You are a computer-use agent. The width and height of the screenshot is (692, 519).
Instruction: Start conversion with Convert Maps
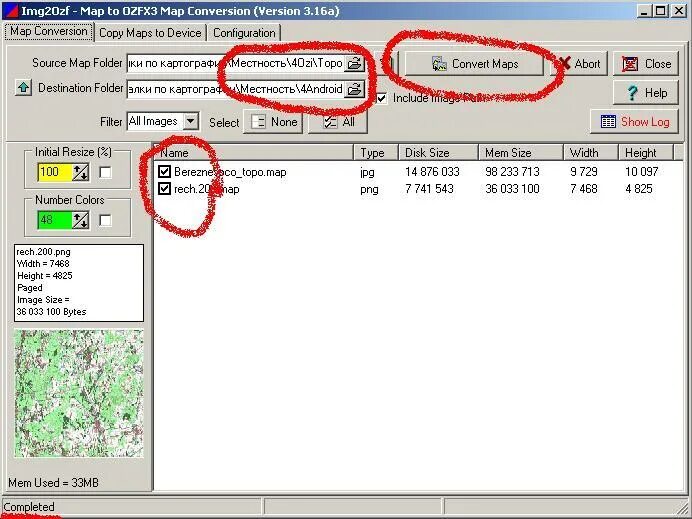474,64
